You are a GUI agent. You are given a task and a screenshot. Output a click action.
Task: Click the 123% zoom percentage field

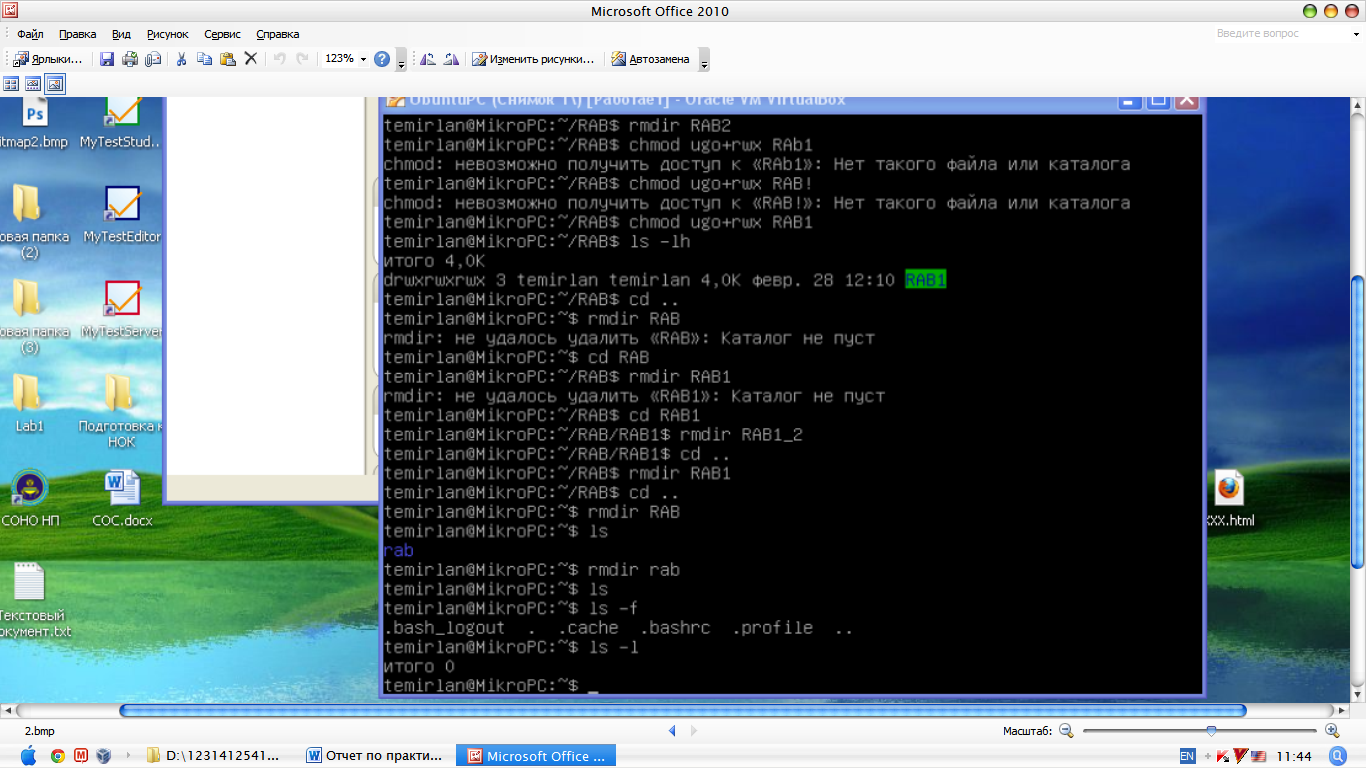[x=339, y=59]
